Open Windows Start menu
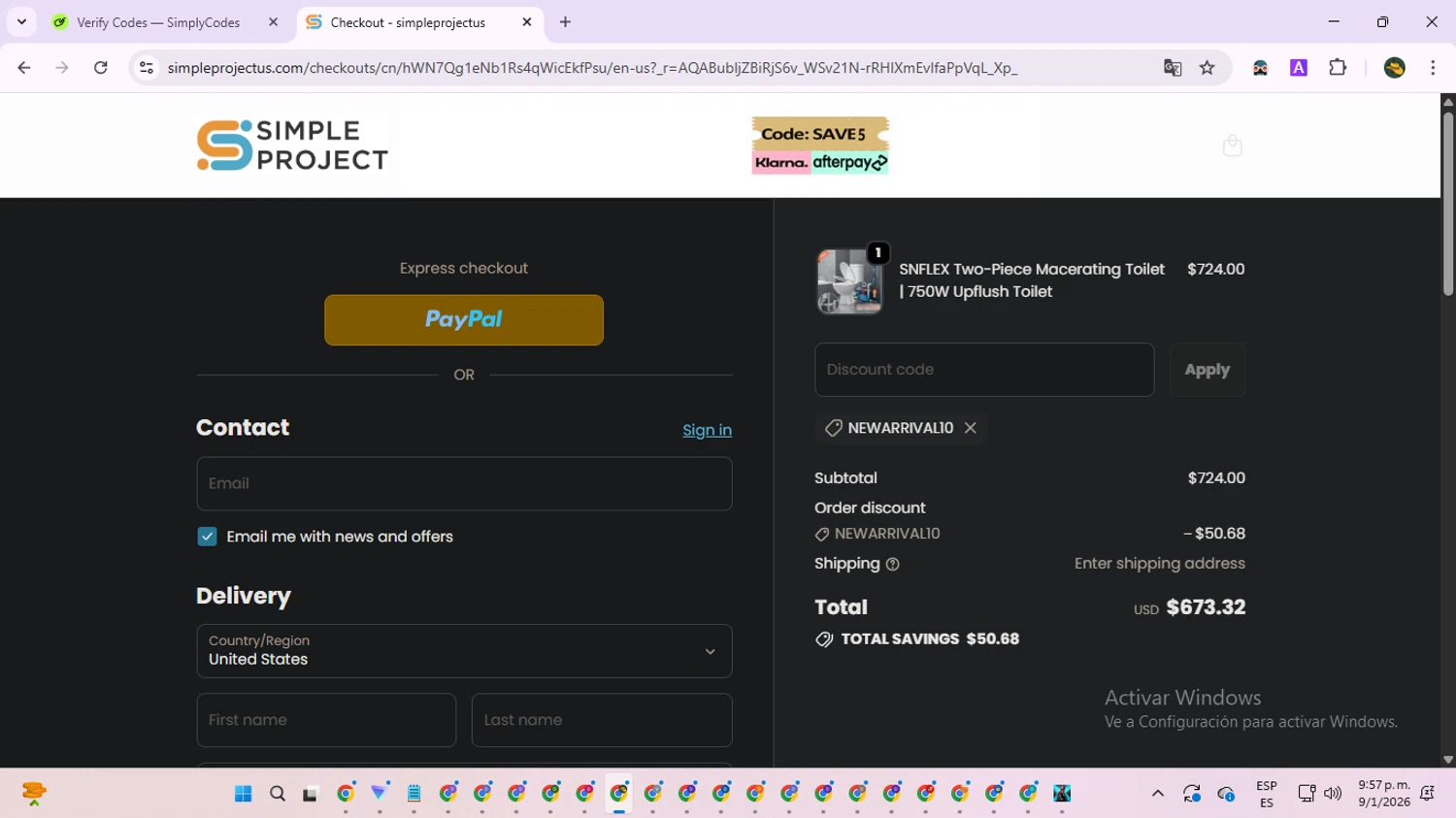The width and height of the screenshot is (1456, 818). point(243,794)
